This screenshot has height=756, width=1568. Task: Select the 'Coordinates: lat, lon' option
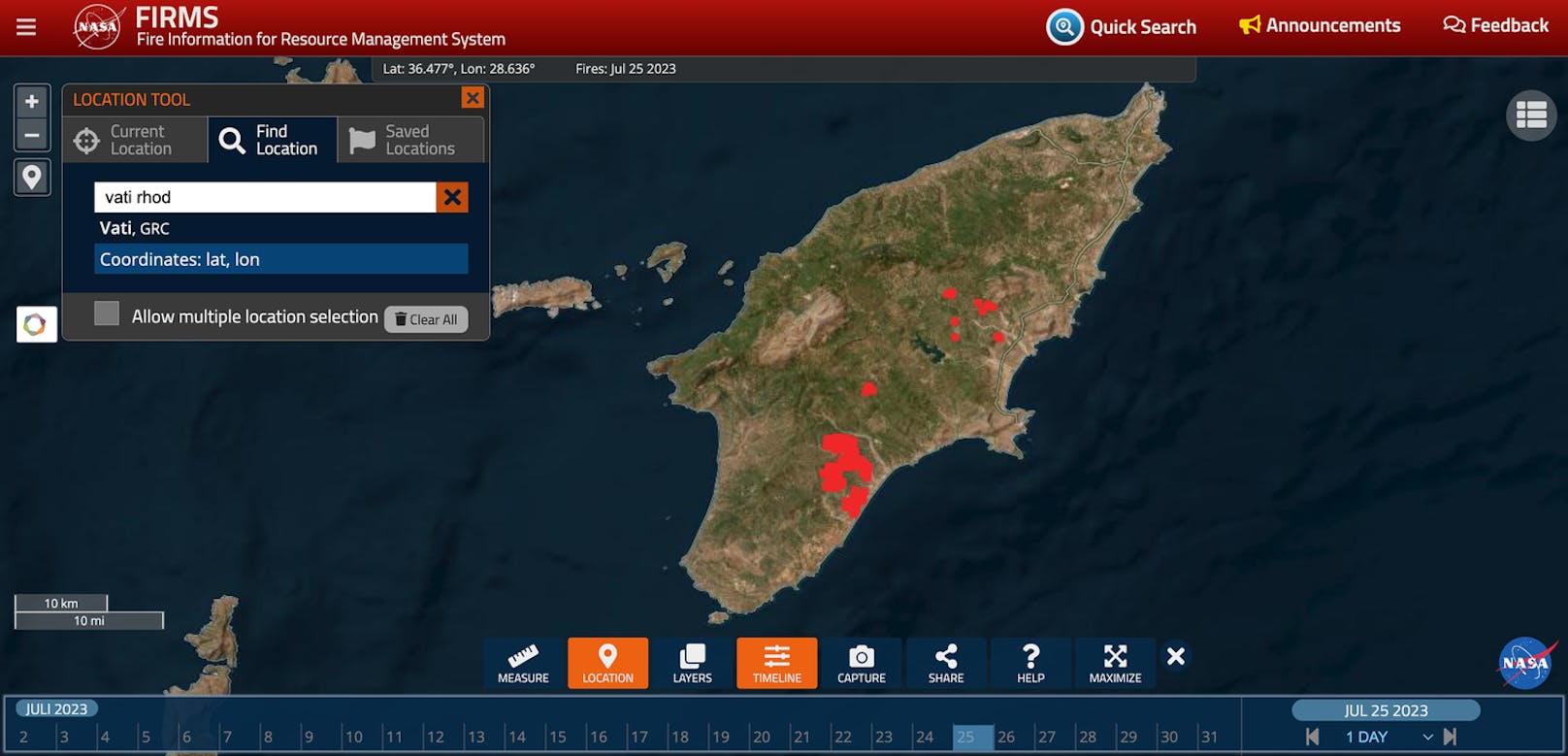click(x=281, y=259)
